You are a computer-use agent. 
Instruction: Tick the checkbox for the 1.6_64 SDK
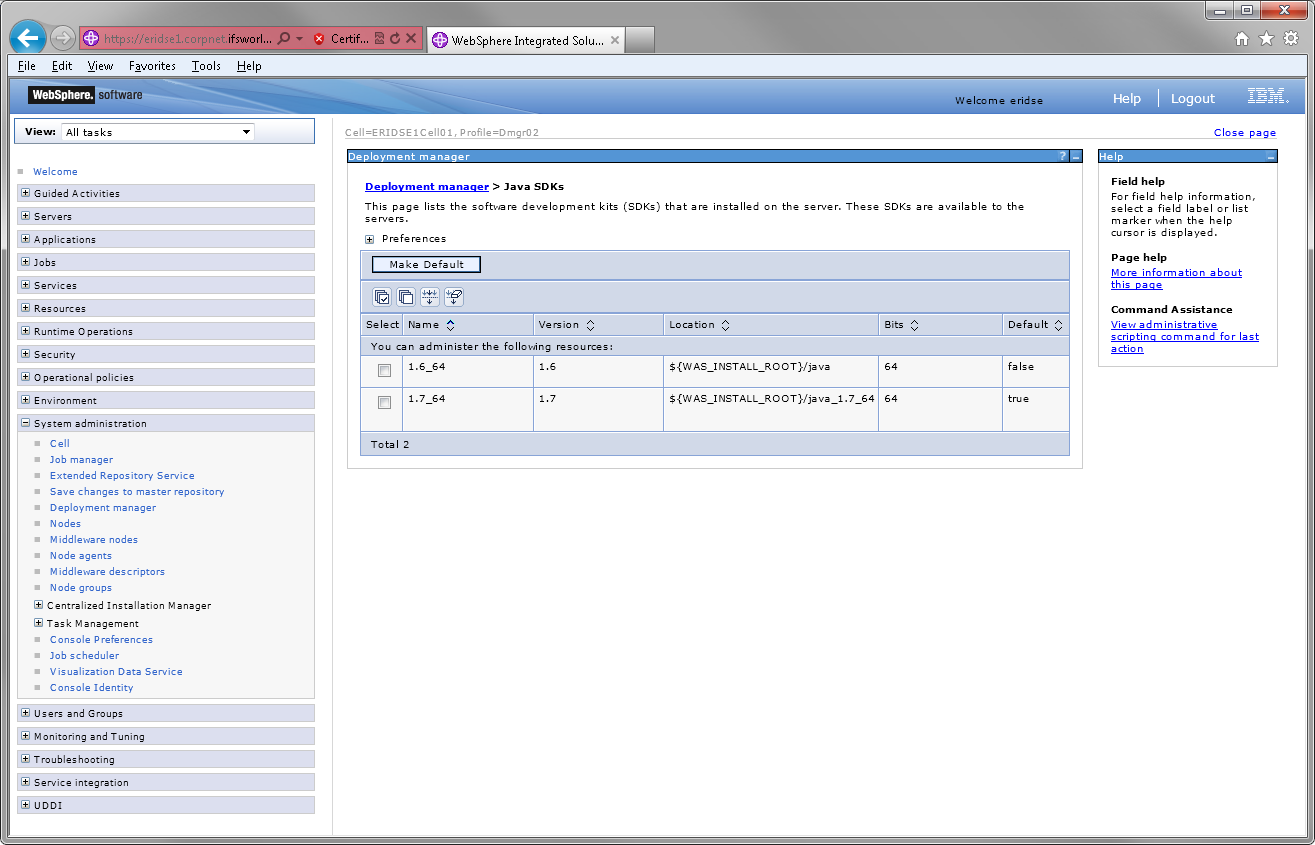384,371
